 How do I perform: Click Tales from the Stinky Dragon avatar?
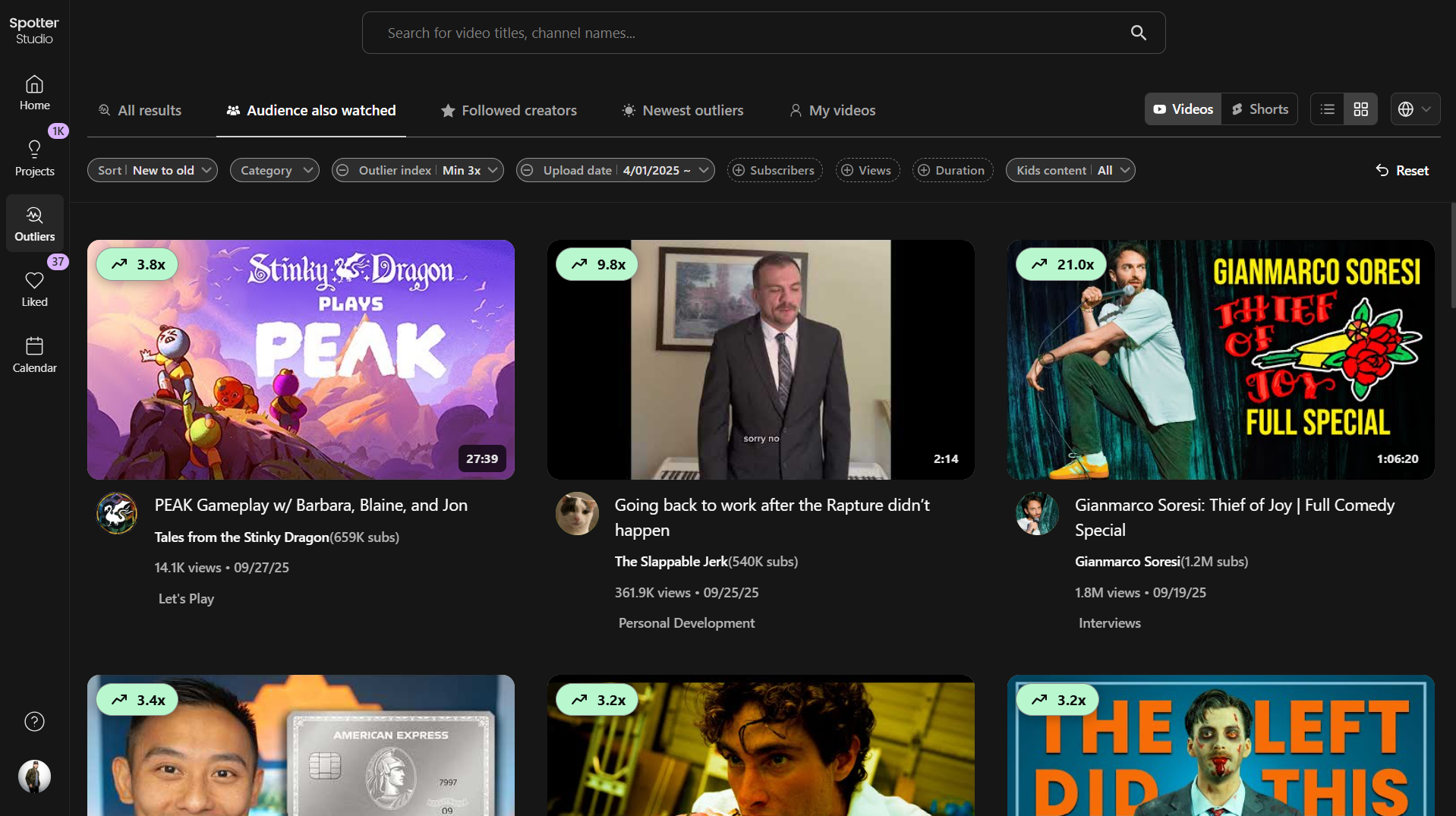116,514
